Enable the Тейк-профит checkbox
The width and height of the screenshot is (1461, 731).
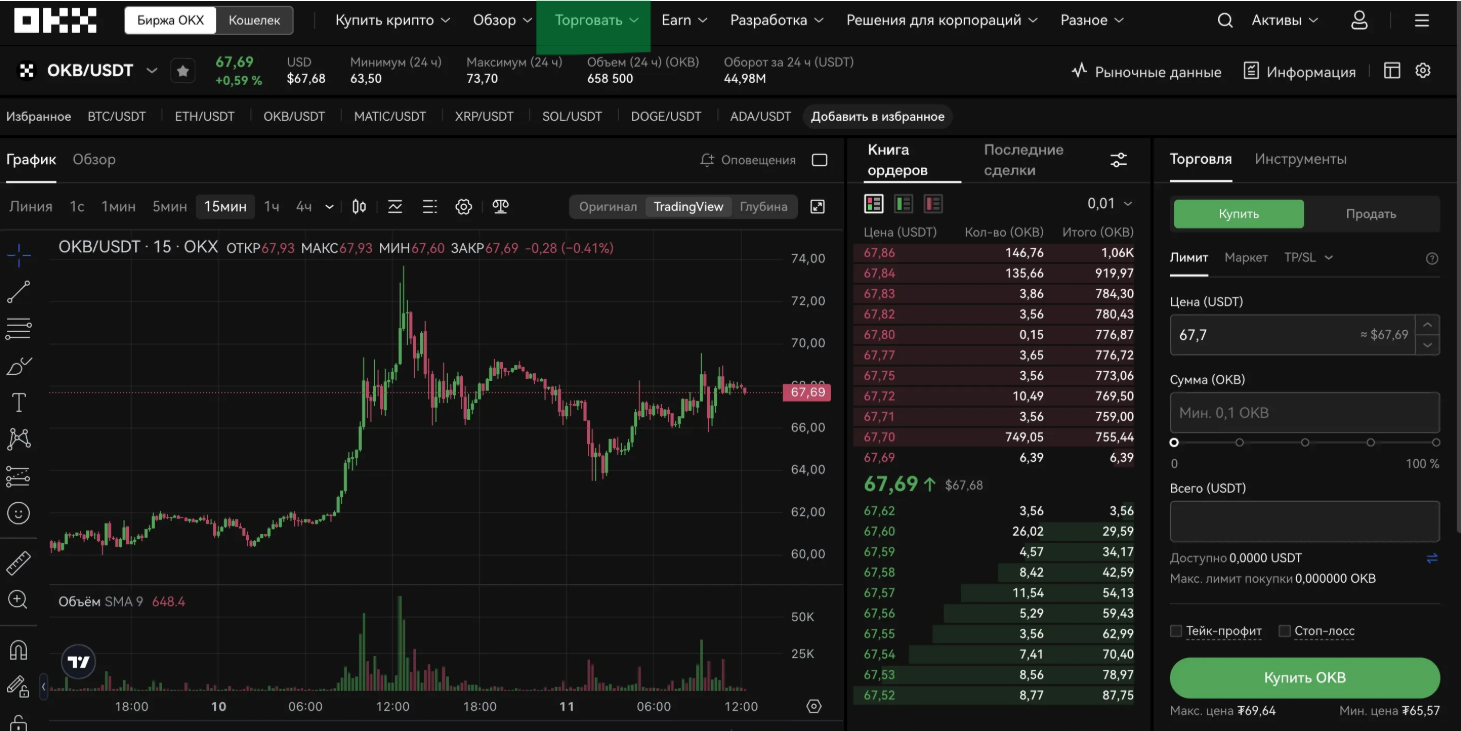pyautogui.click(x=1176, y=631)
